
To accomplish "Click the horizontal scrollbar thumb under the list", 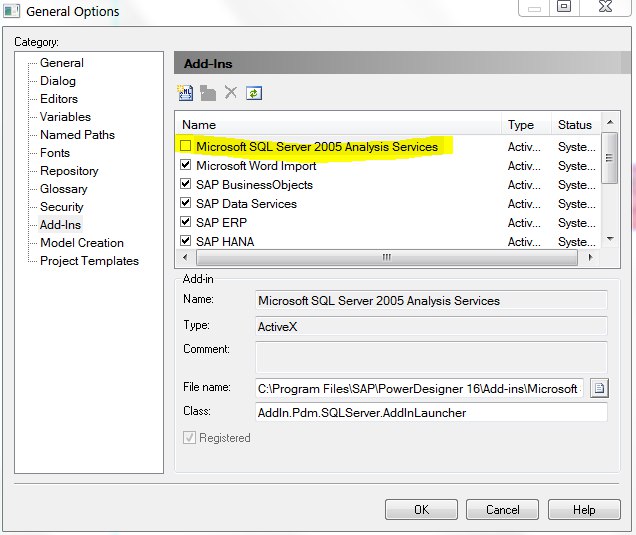I will (387, 257).
